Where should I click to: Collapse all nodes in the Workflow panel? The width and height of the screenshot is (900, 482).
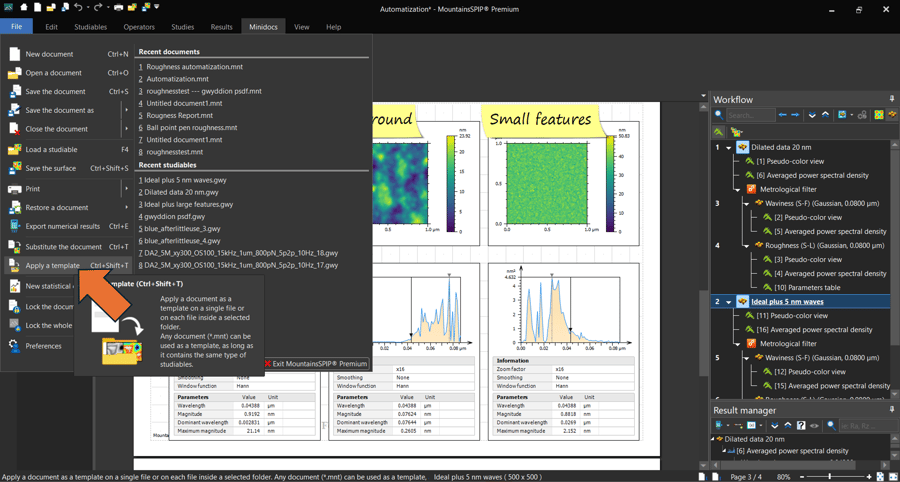point(825,115)
